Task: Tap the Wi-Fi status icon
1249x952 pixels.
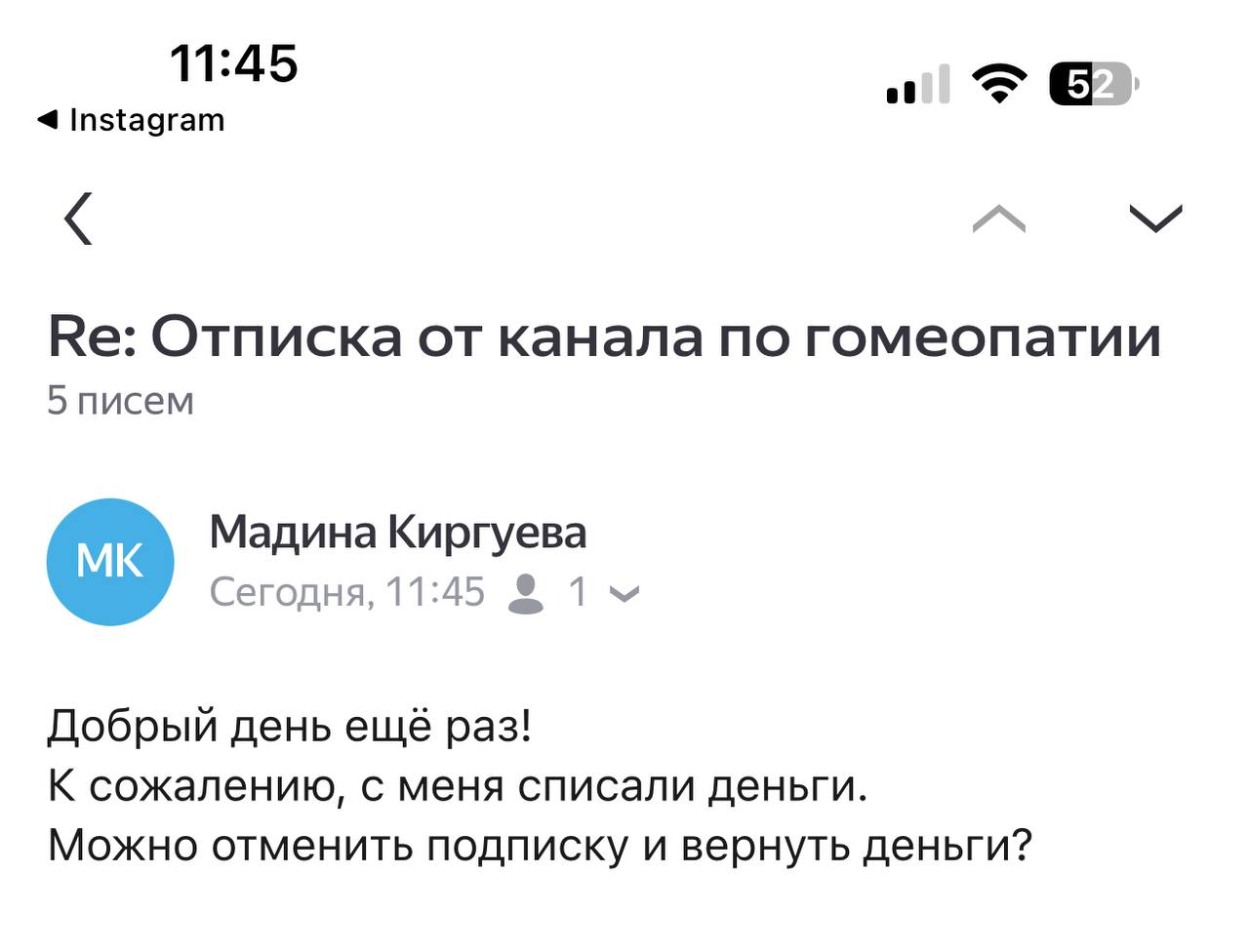Action: (x=999, y=84)
